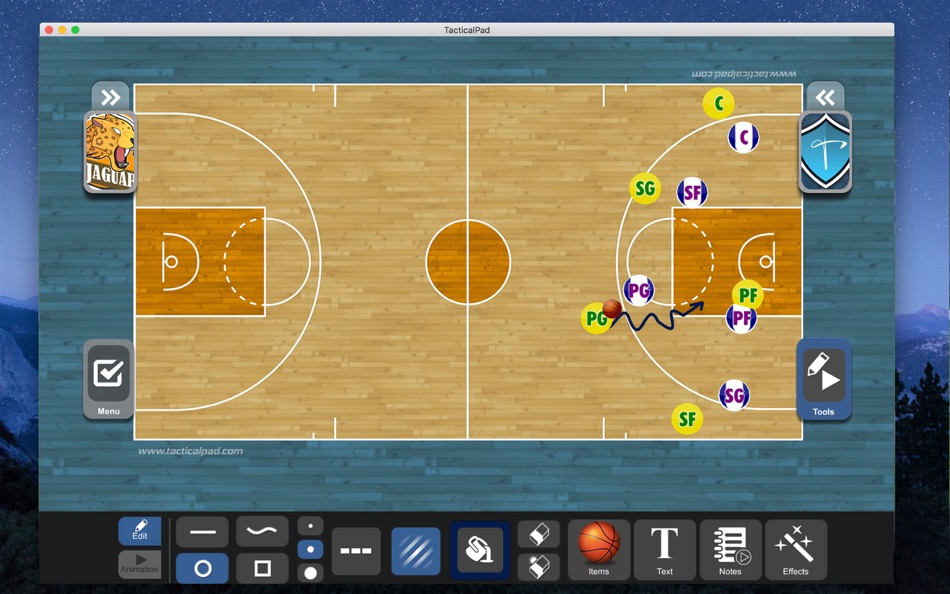
Task: Select the blue striped fill swatch
Action: coord(415,549)
